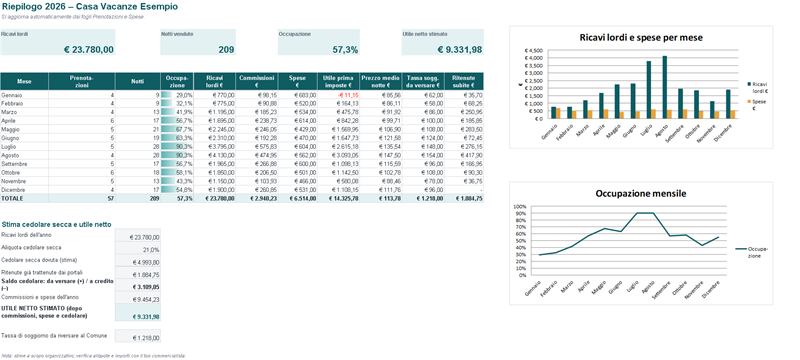Click the Utile netto stimato card value
The width and height of the screenshot is (800, 360).
[x=460, y=49]
